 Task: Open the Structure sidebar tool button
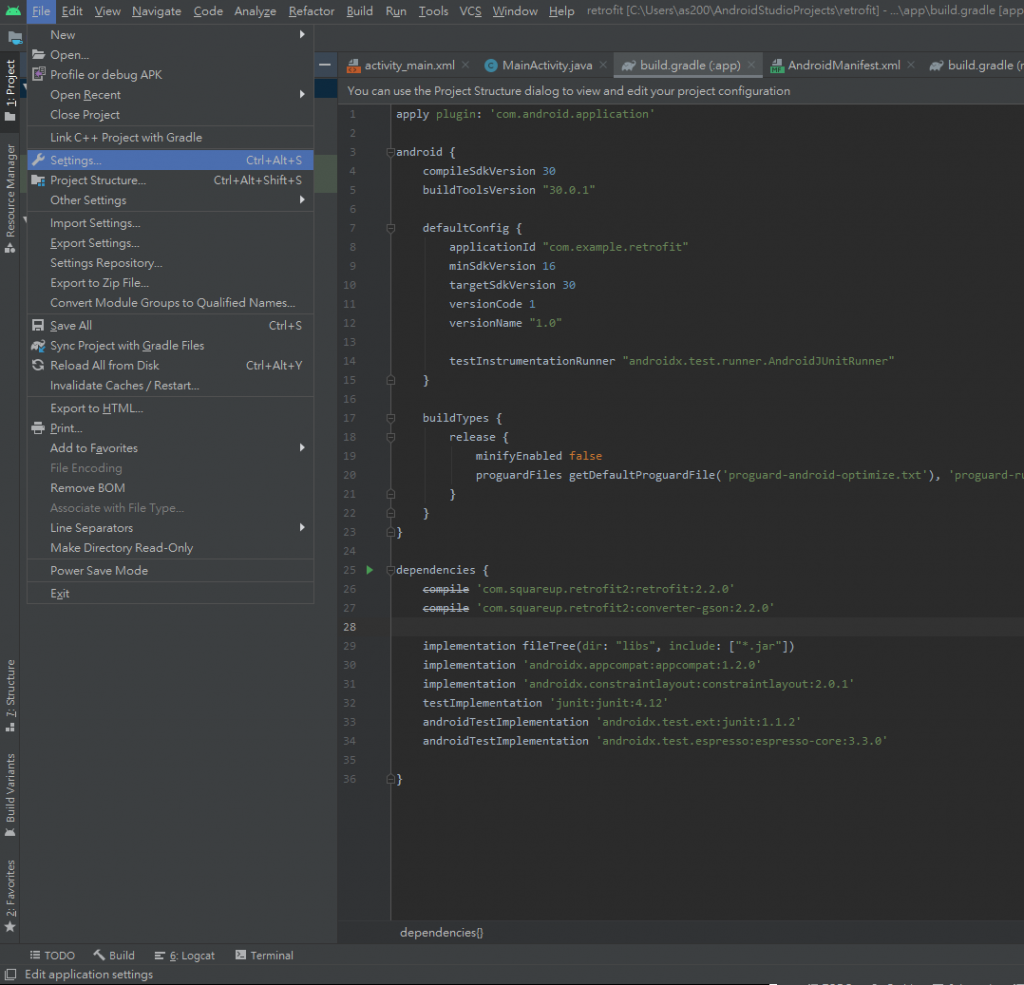(x=10, y=696)
